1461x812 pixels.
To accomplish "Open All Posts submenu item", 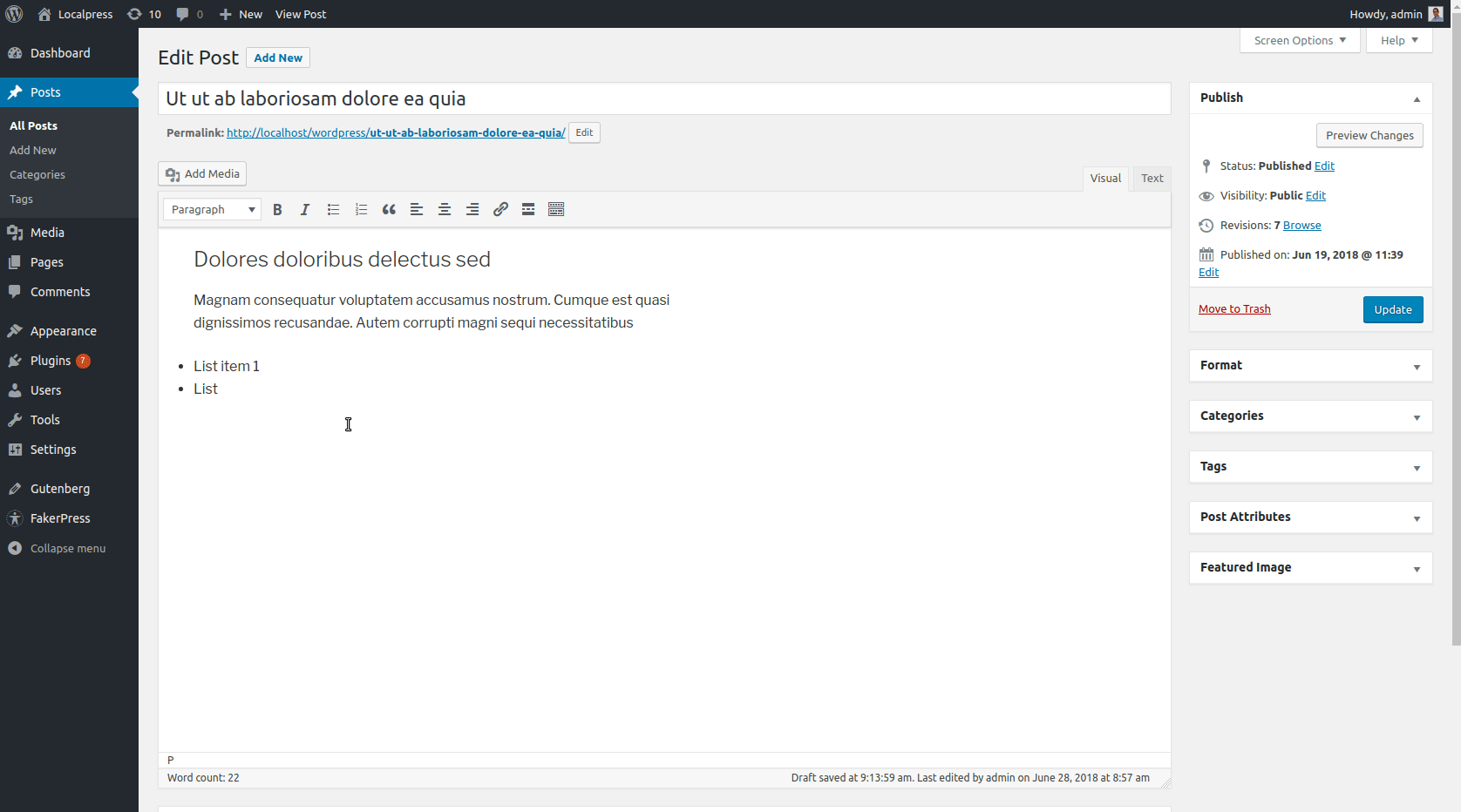I will pyautogui.click(x=33, y=125).
